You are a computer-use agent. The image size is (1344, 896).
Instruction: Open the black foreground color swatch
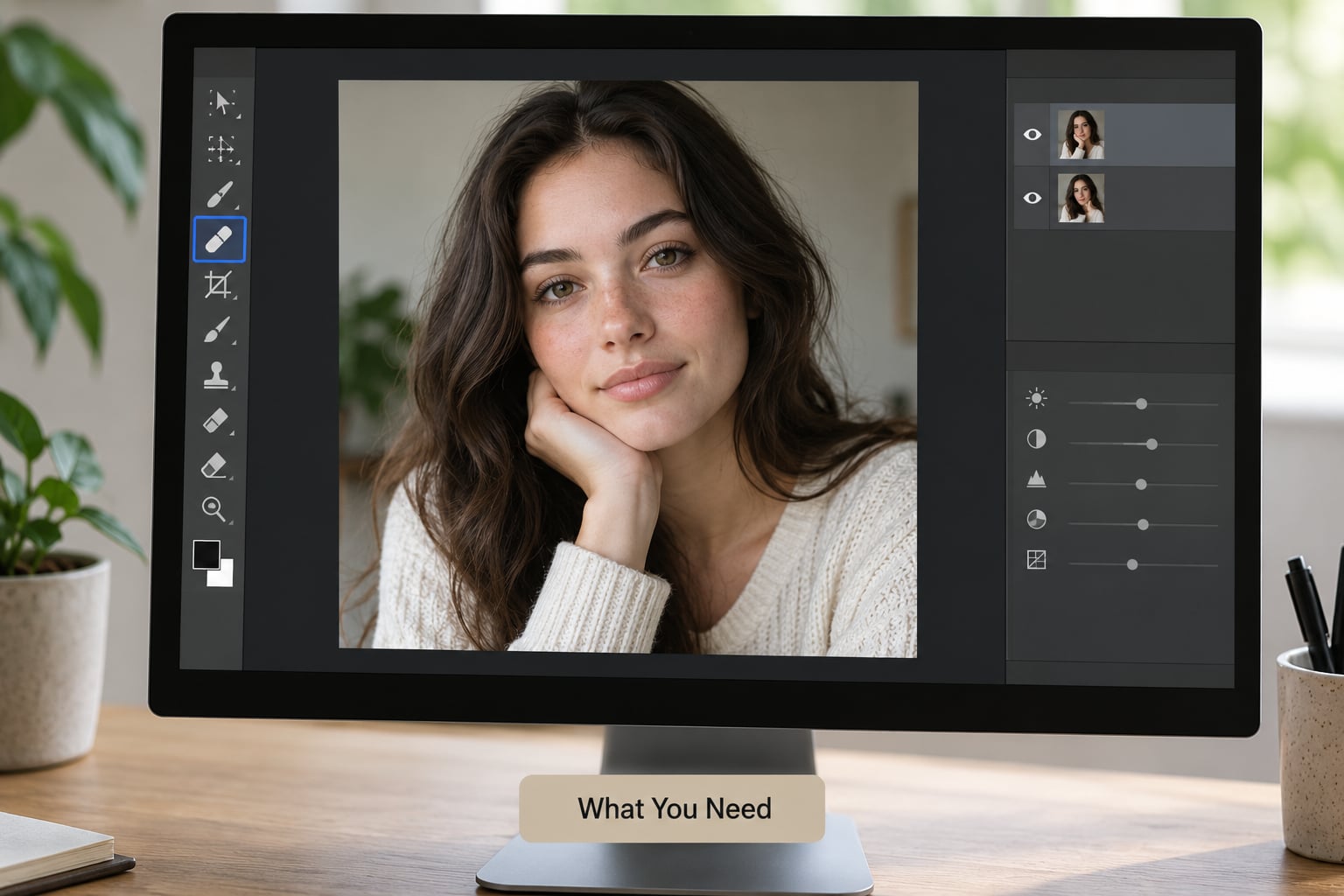(x=206, y=555)
